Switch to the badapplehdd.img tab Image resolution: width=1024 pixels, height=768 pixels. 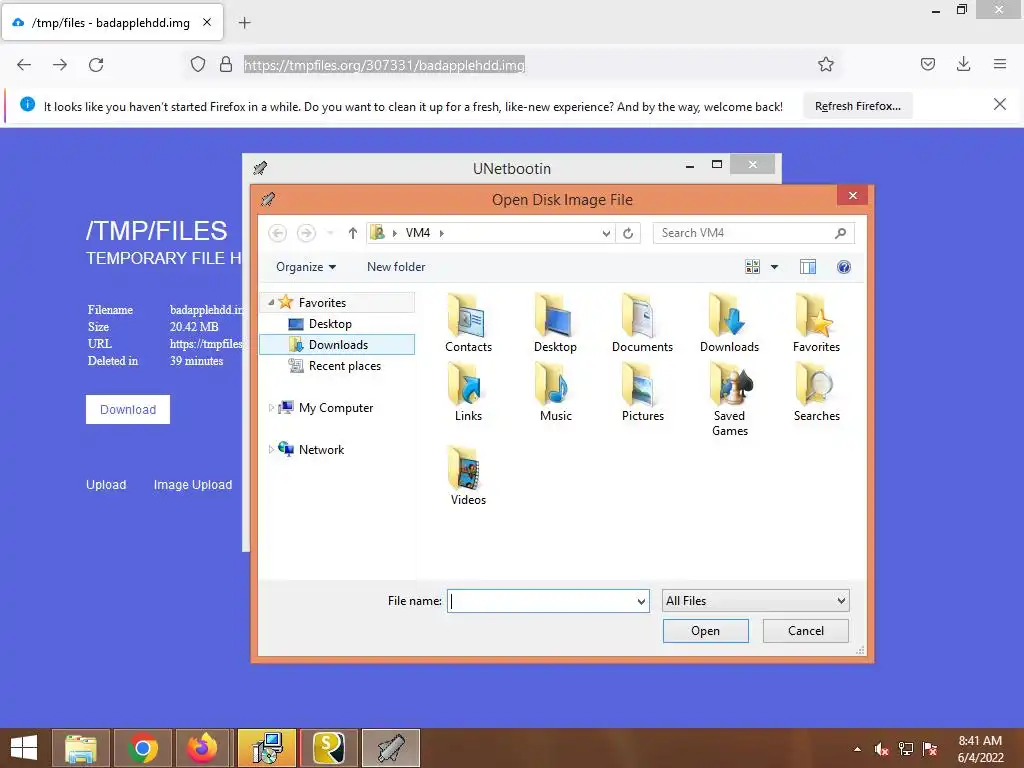click(112, 23)
